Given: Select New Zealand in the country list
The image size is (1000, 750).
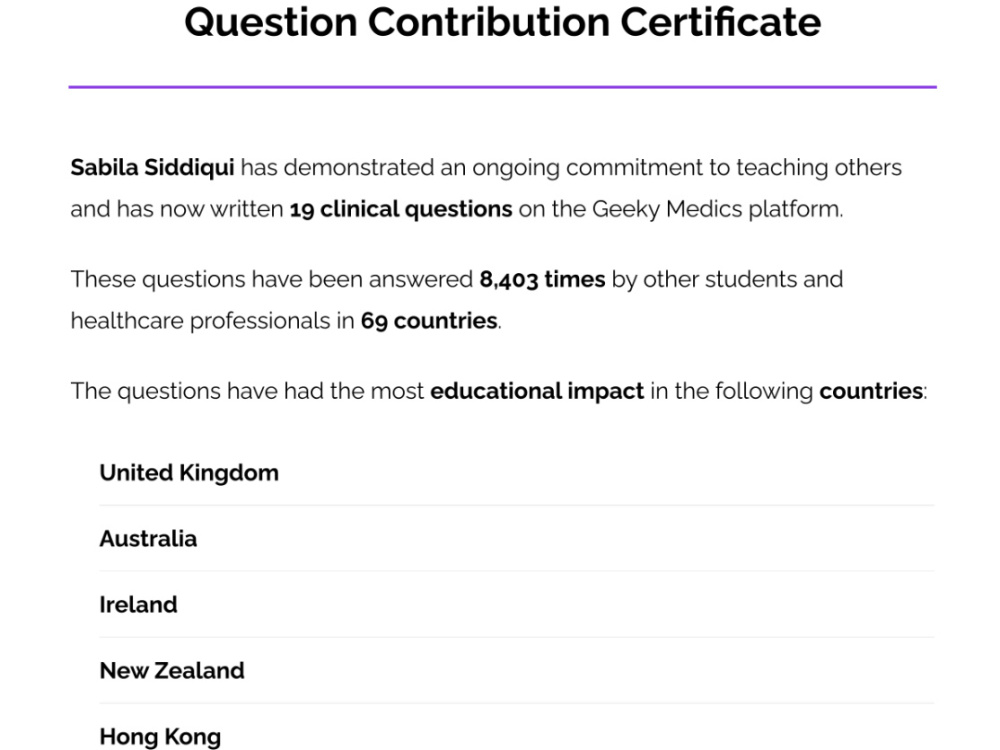Looking at the screenshot, I should tap(172, 671).
